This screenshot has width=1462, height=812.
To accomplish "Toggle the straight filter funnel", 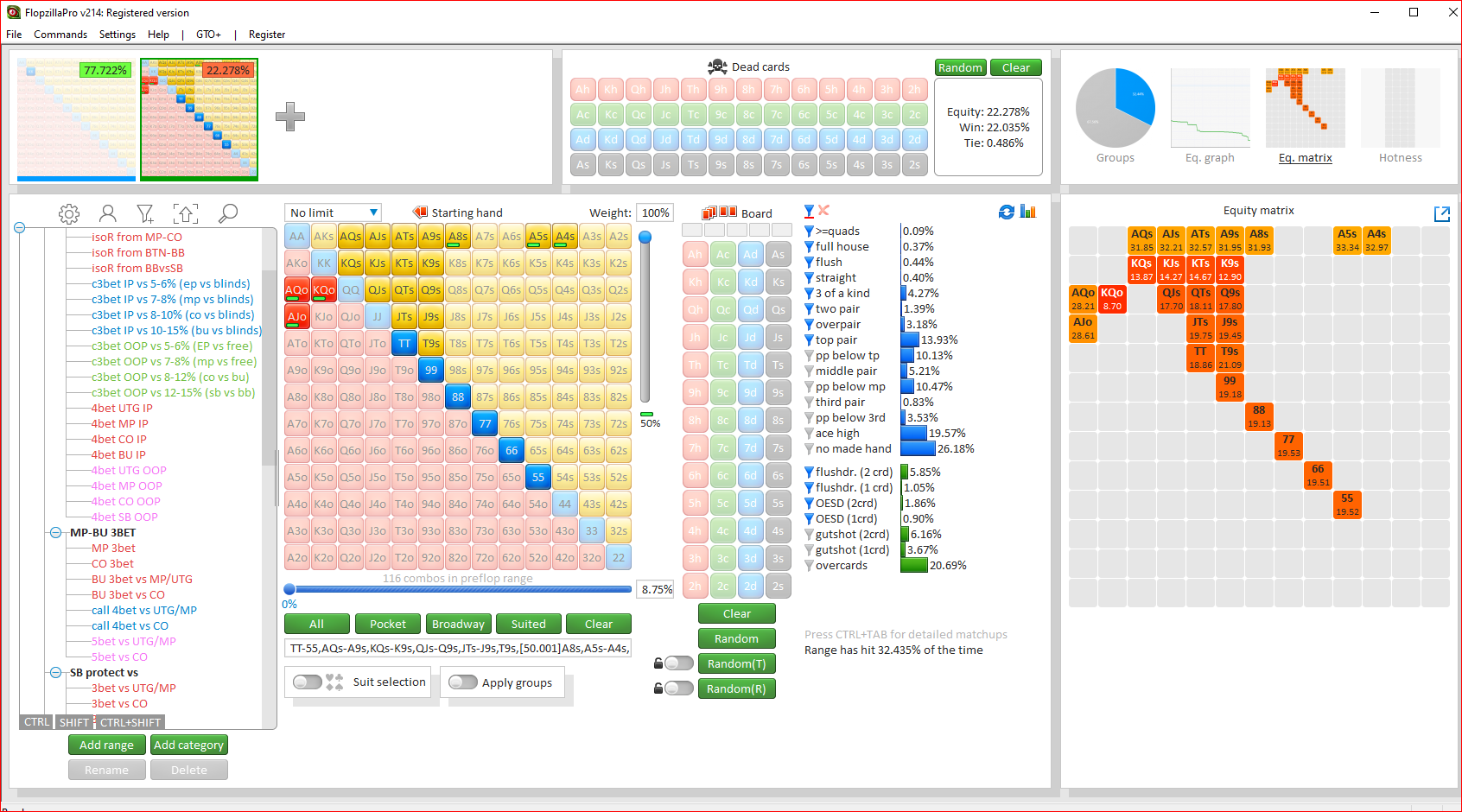I will pos(809,278).
